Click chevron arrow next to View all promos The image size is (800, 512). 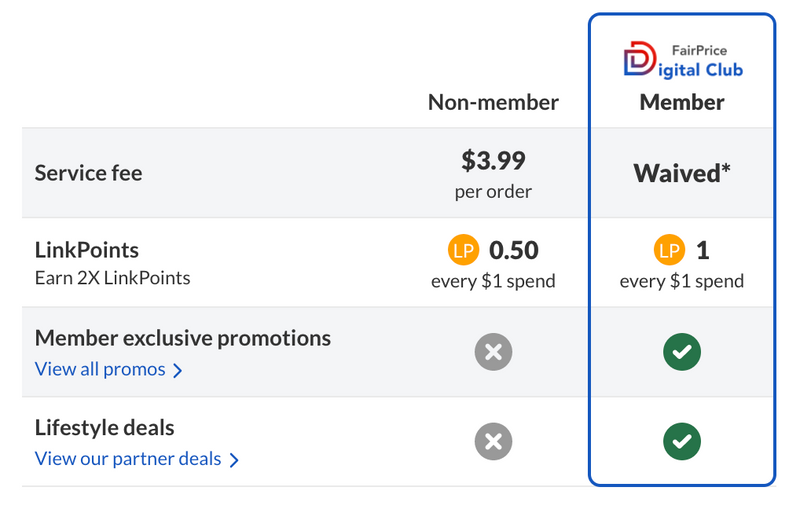click(x=177, y=371)
